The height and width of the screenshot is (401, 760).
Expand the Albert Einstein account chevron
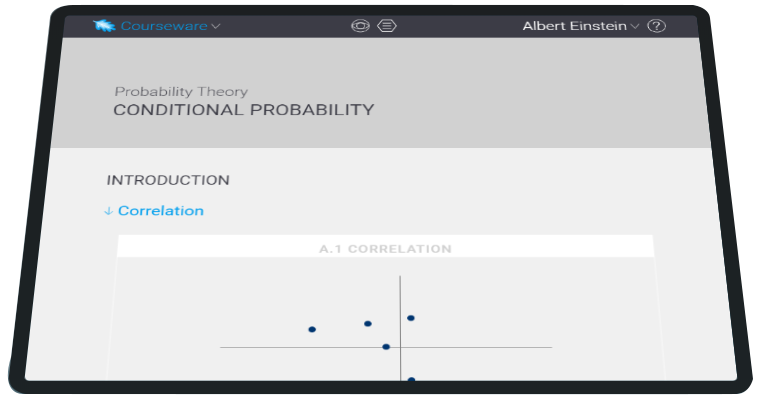[634, 26]
